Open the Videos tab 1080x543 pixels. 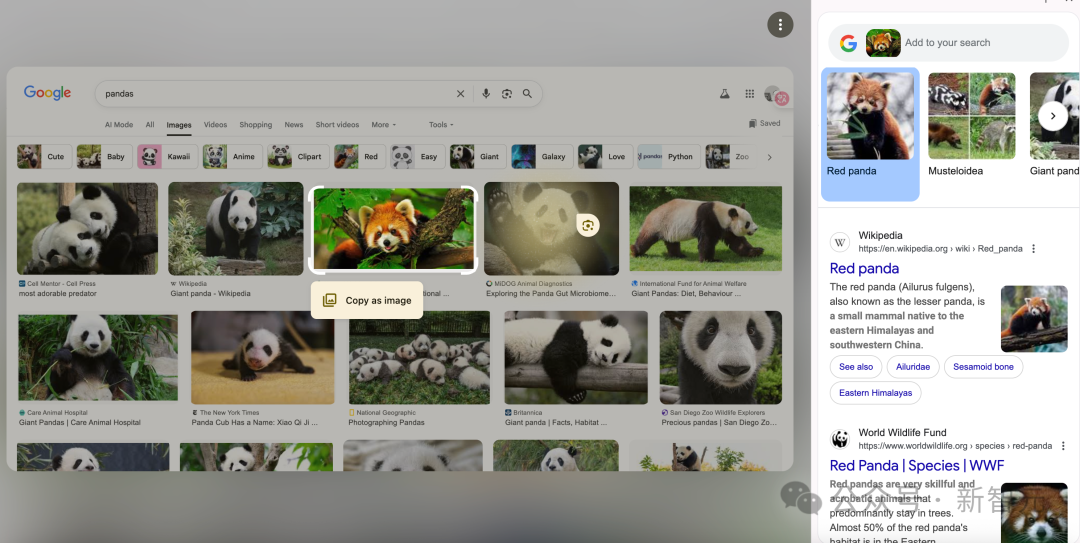point(215,125)
